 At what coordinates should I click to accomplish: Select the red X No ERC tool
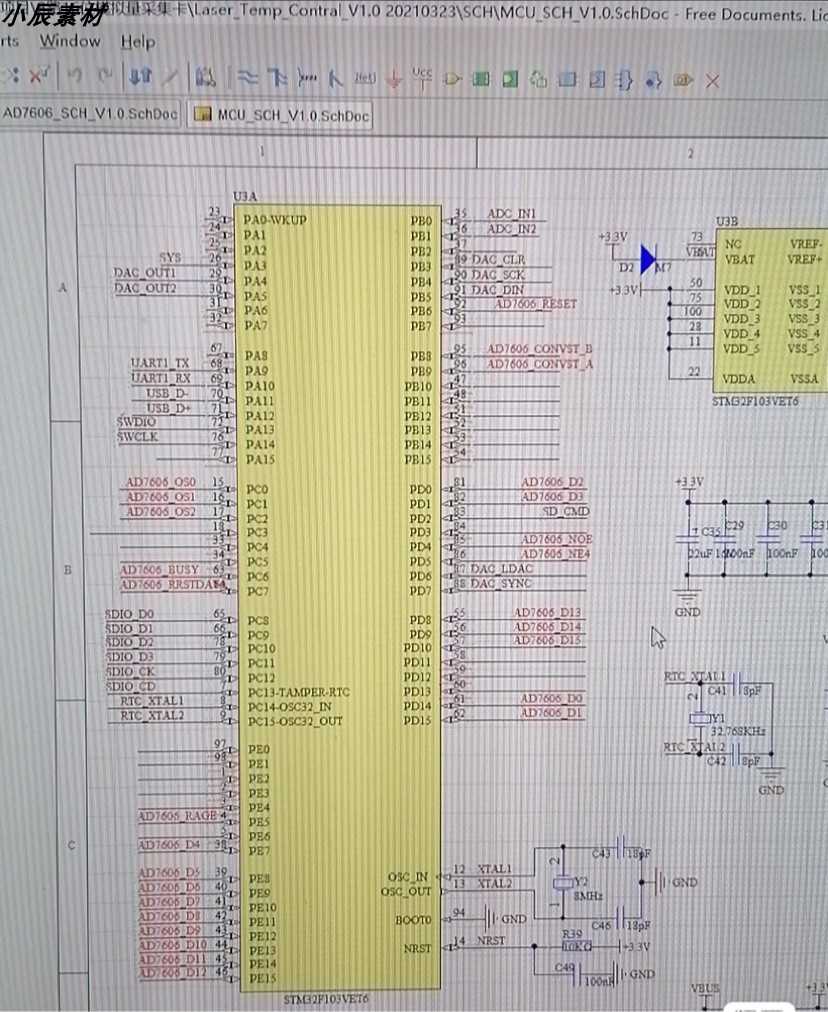712,81
